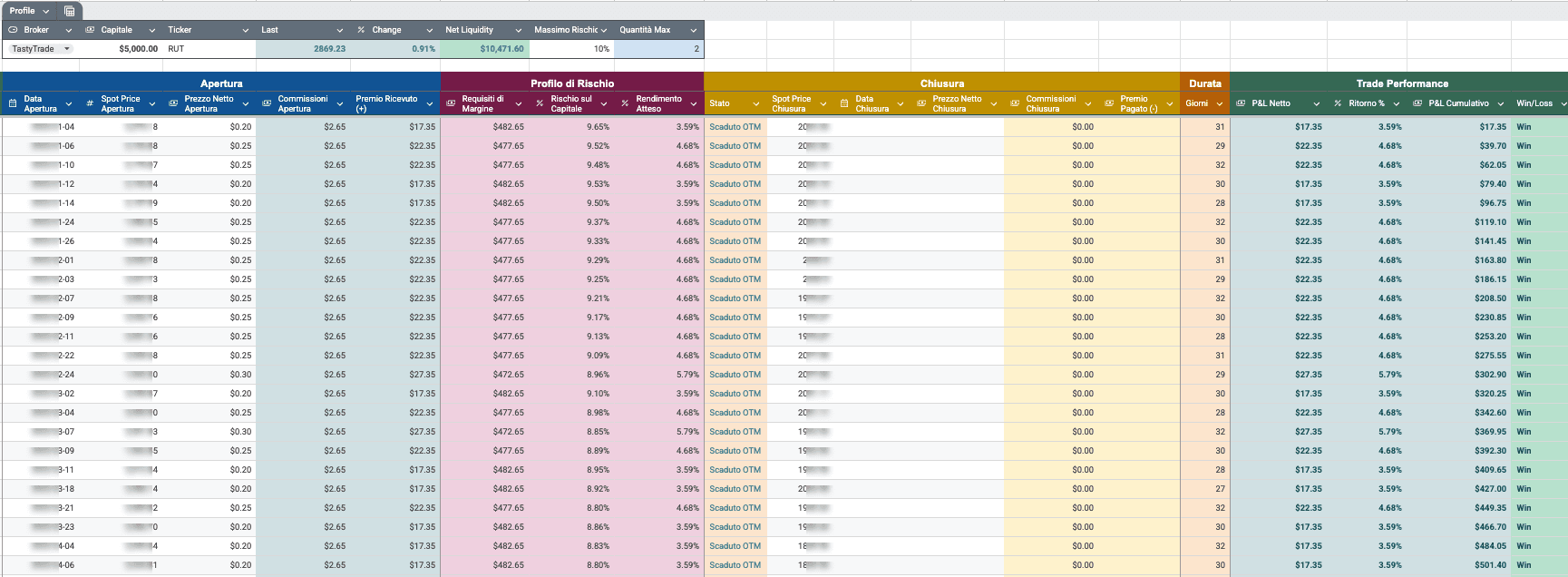
Task: Select the Capitale cell $5,000.00
Action: pos(121,49)
